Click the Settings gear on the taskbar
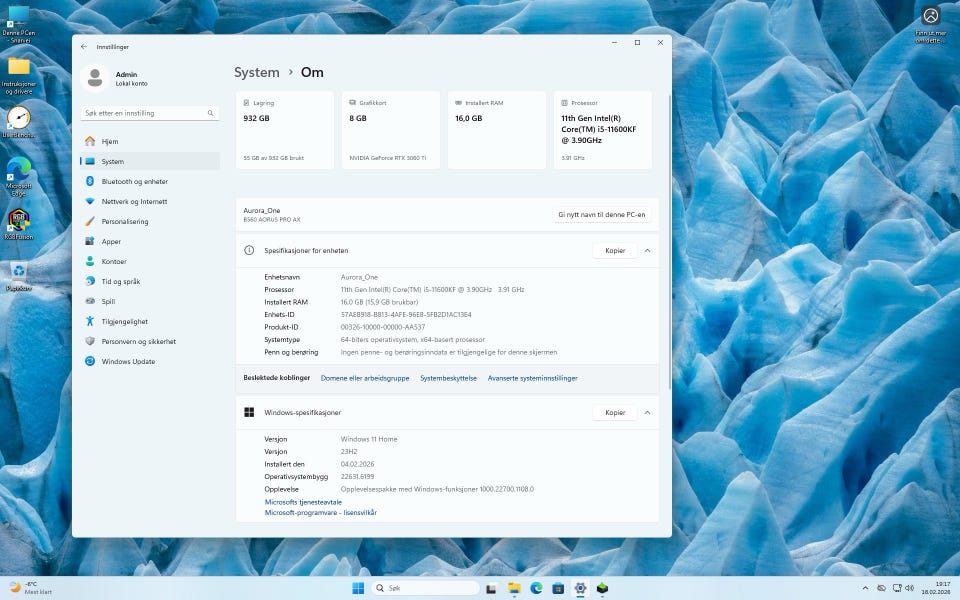This screenshot has height=600, width=960. pos(580,588)
